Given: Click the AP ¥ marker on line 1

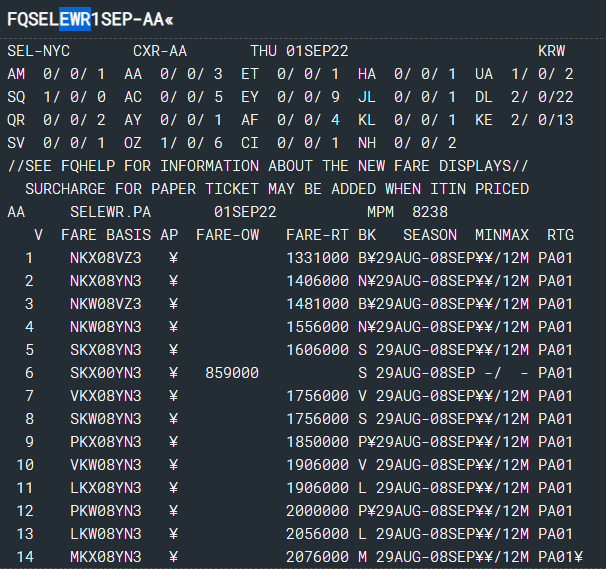Looking at the screenshot, I should [174, 258].
